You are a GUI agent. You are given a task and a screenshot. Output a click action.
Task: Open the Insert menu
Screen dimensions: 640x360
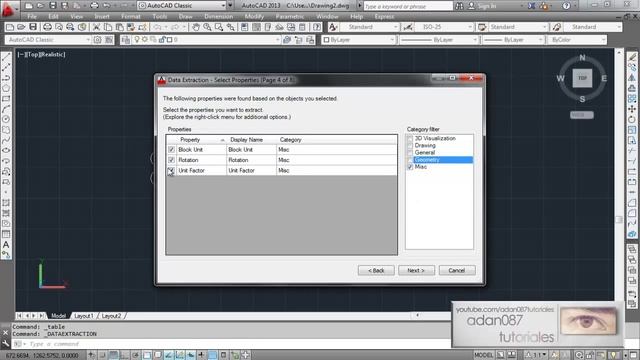pyautogui.click(x=102, y=17)
